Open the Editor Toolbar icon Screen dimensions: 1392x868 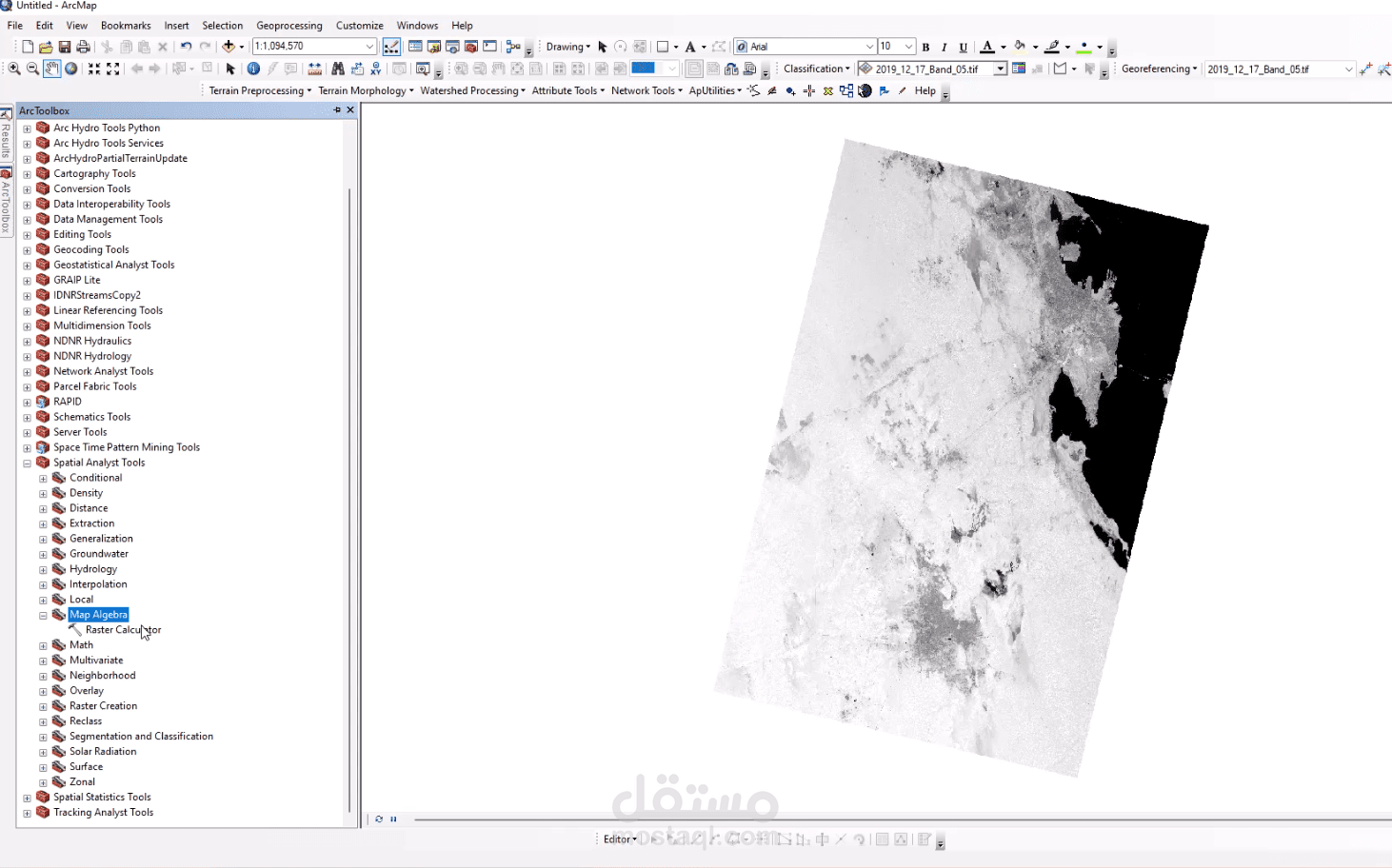tap(391, 47)
